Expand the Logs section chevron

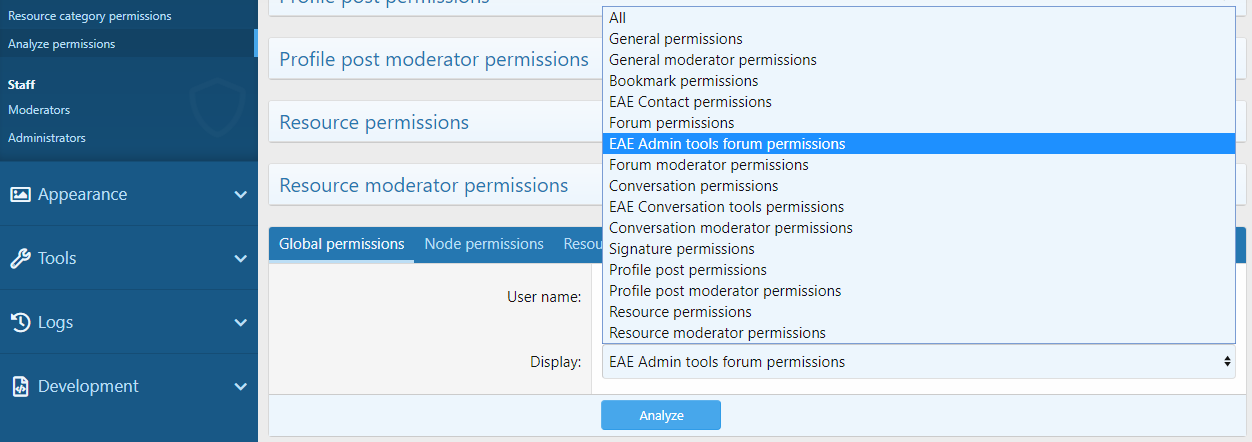[240, 322]
